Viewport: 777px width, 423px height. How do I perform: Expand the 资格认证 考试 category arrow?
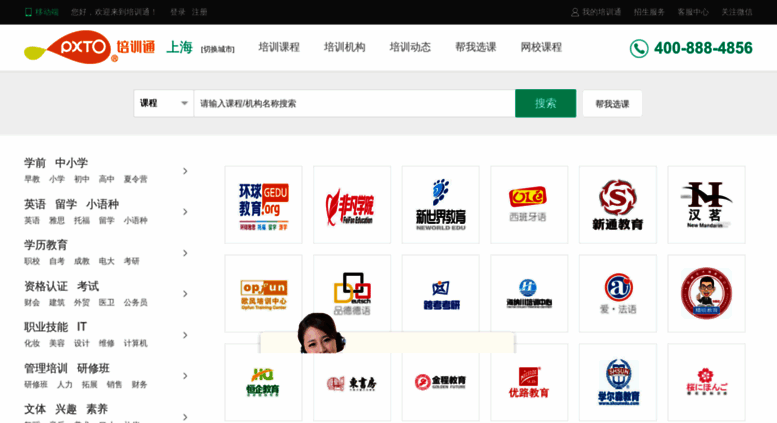(x=185, y=294)
